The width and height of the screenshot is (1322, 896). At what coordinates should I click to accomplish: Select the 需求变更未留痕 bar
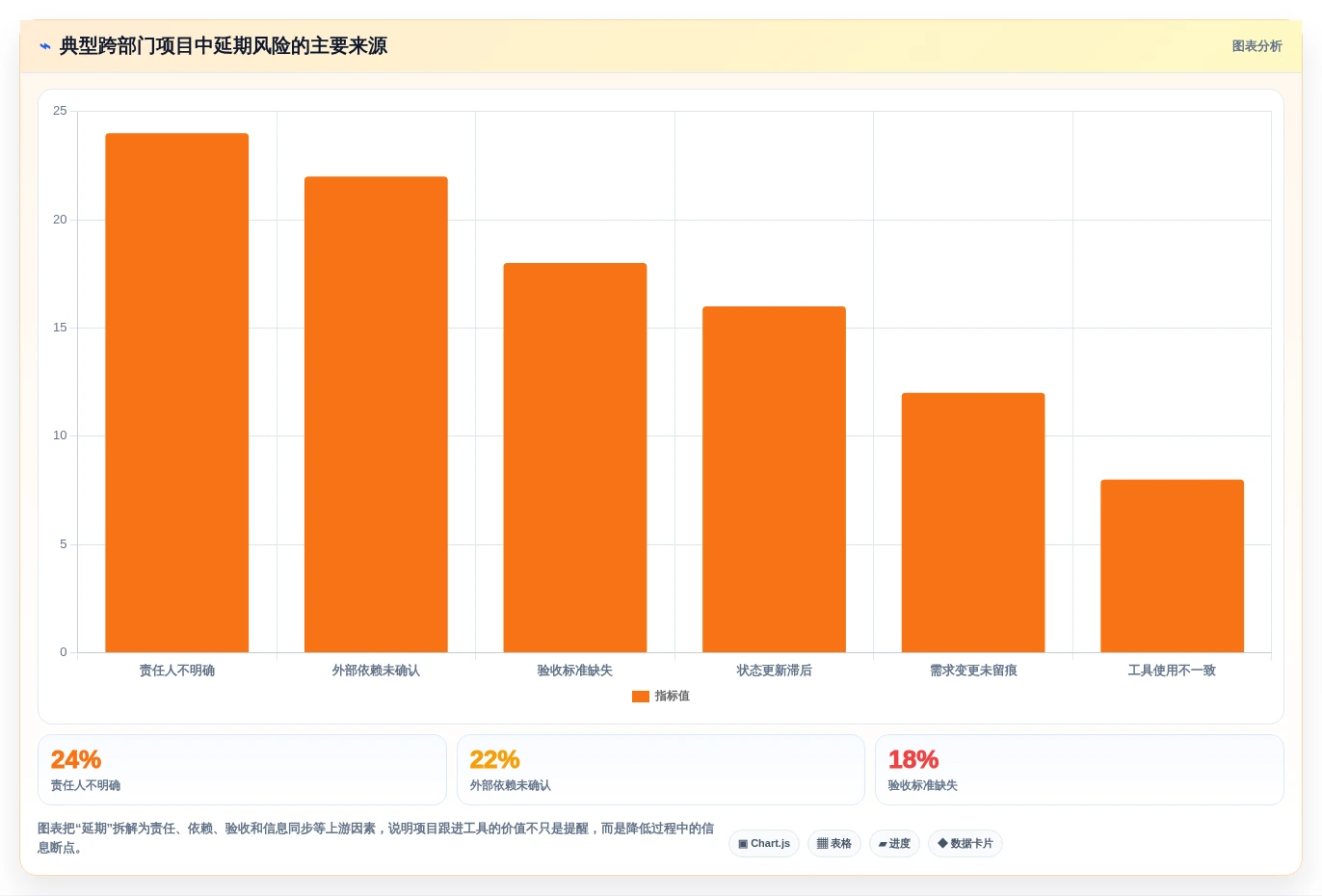click(x=973, y=522)
